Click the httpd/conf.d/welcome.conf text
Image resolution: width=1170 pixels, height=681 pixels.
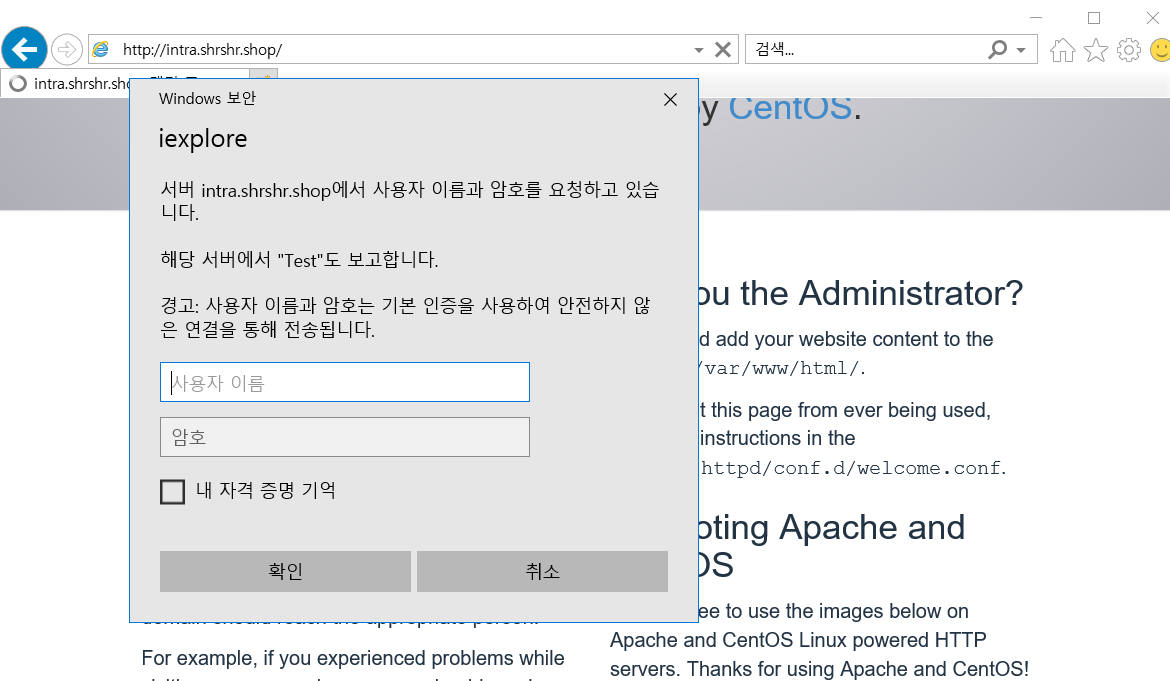coord(851,468)
